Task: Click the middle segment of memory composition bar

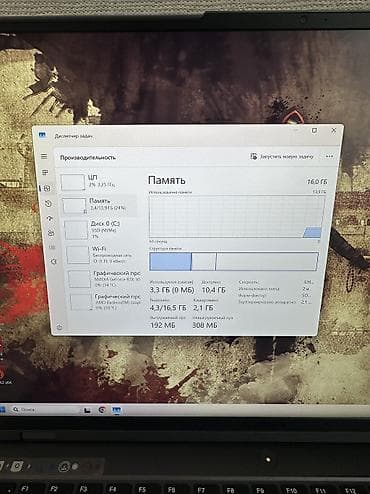Action: click(x=204, y=261)
